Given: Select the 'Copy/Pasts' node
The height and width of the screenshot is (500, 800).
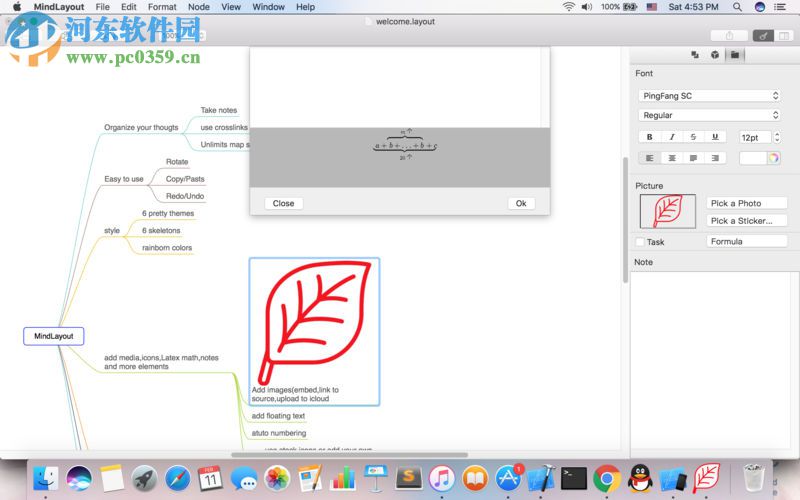Looking at the screenshot, I should (185, 179).
